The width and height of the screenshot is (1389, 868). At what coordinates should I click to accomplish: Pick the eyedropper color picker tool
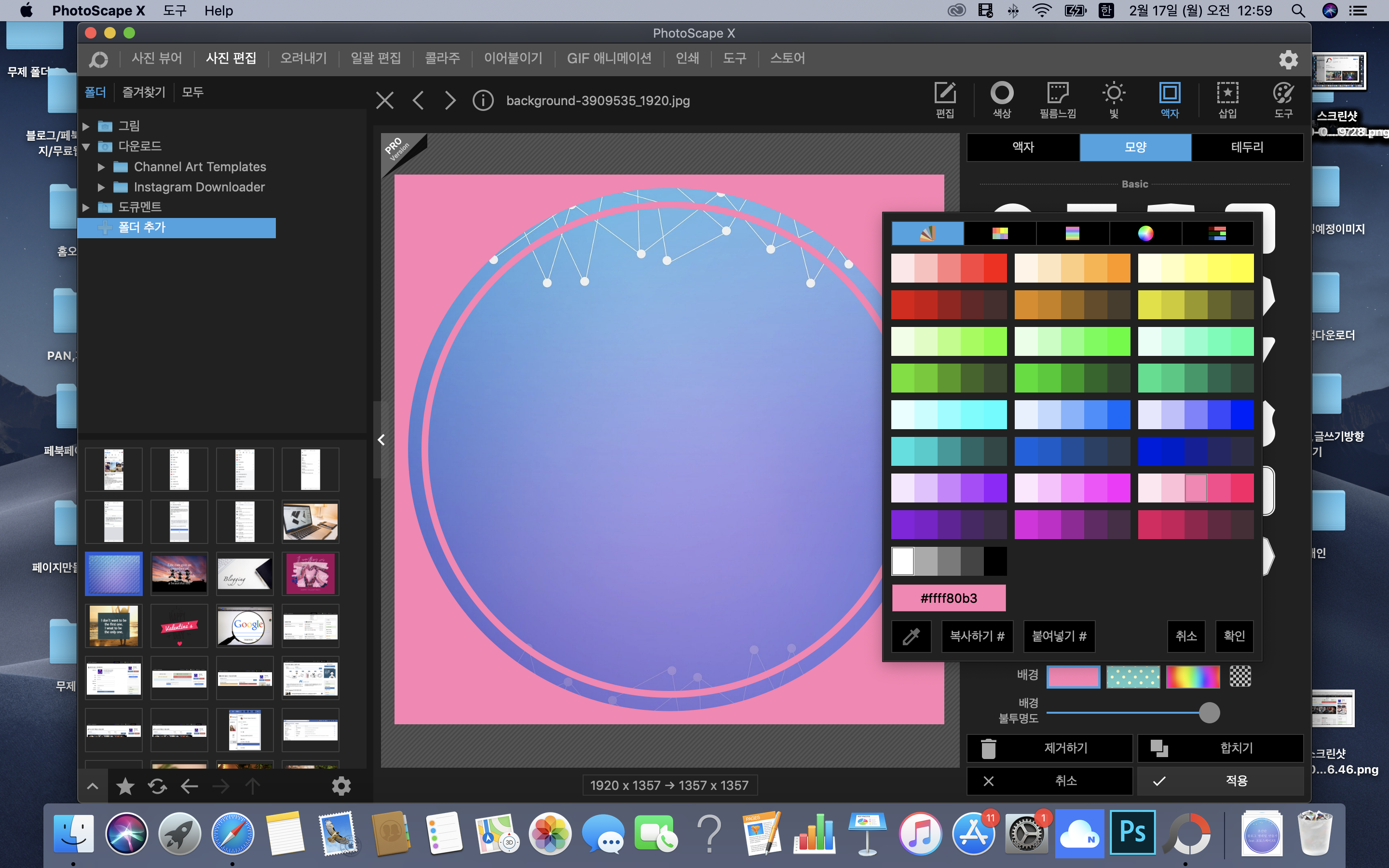pyautogui.click(x=911, y=636)
